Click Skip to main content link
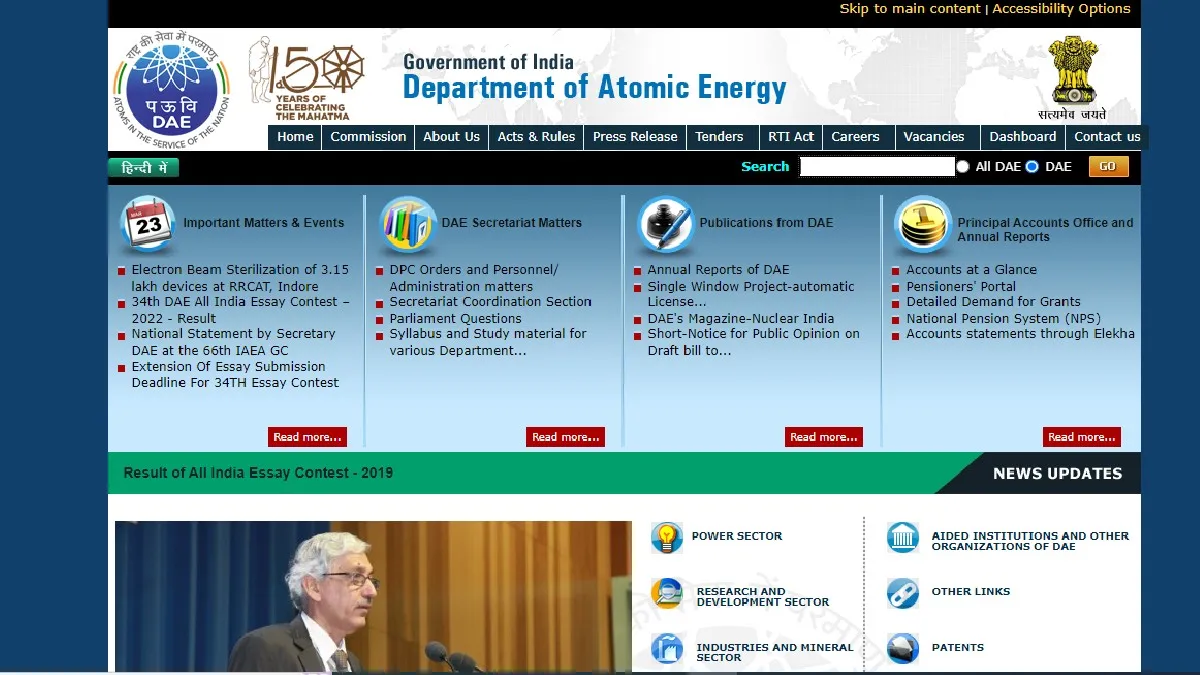This screenshot has height=675, width=1200. click(910, 9)
